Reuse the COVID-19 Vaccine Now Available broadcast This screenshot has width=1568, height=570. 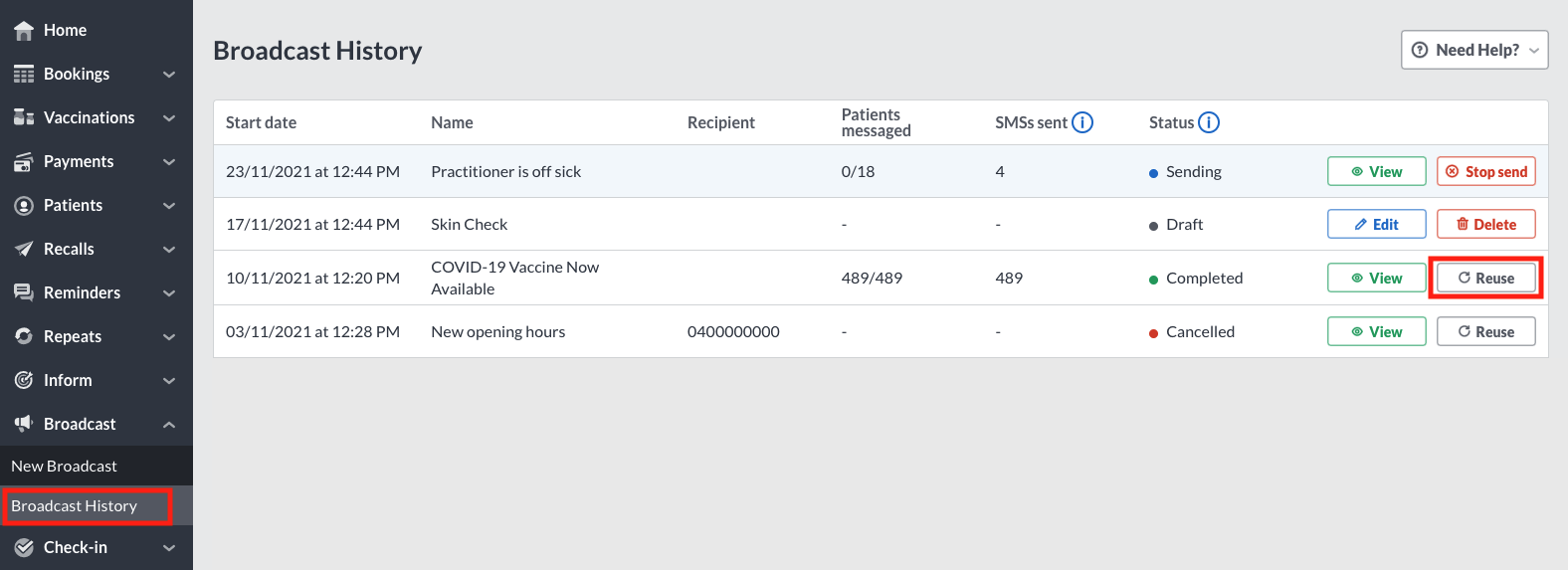tap(1485, 278)
